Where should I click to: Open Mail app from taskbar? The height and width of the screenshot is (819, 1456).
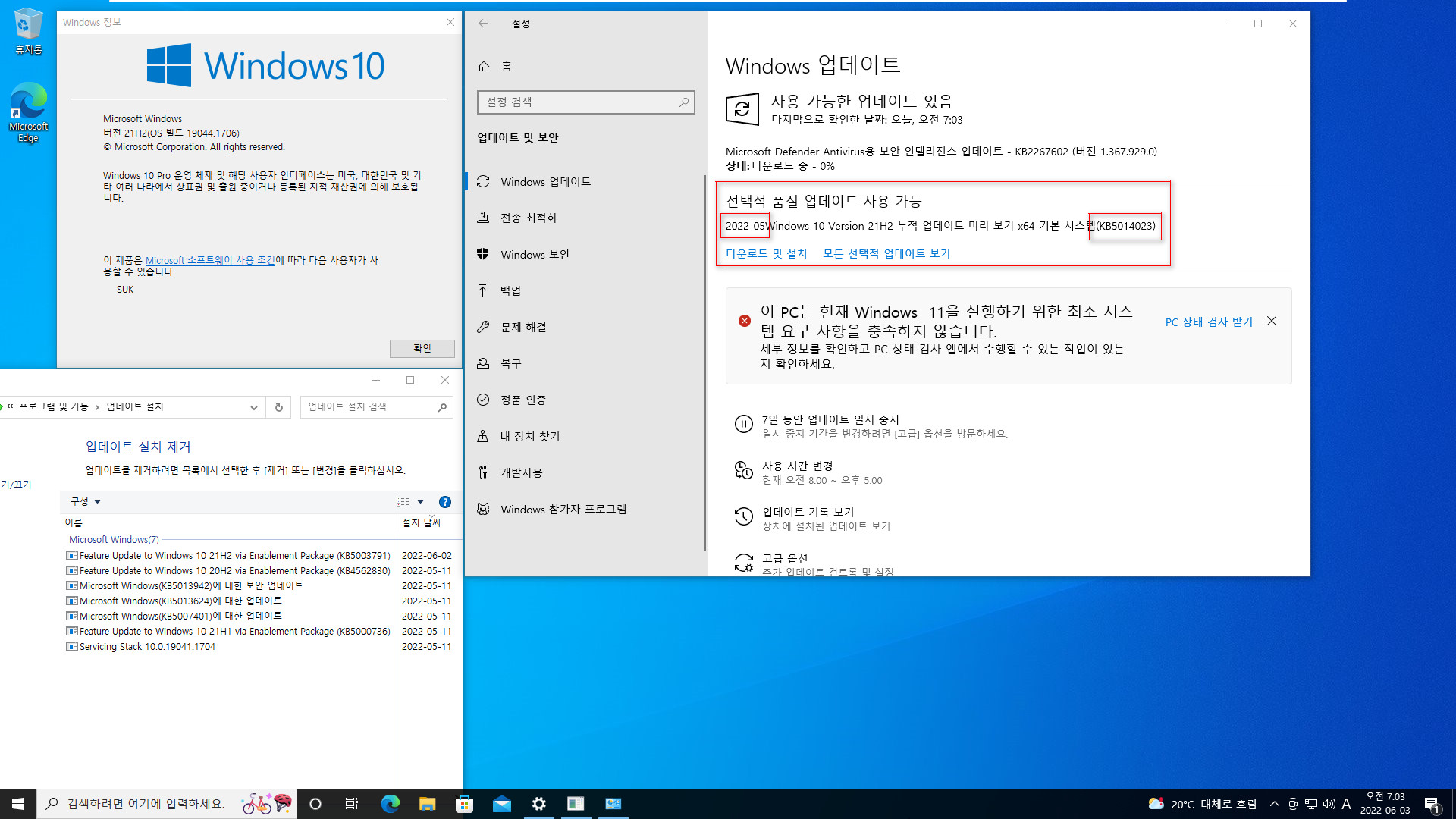pyautogui.click(x=501, y=804)
